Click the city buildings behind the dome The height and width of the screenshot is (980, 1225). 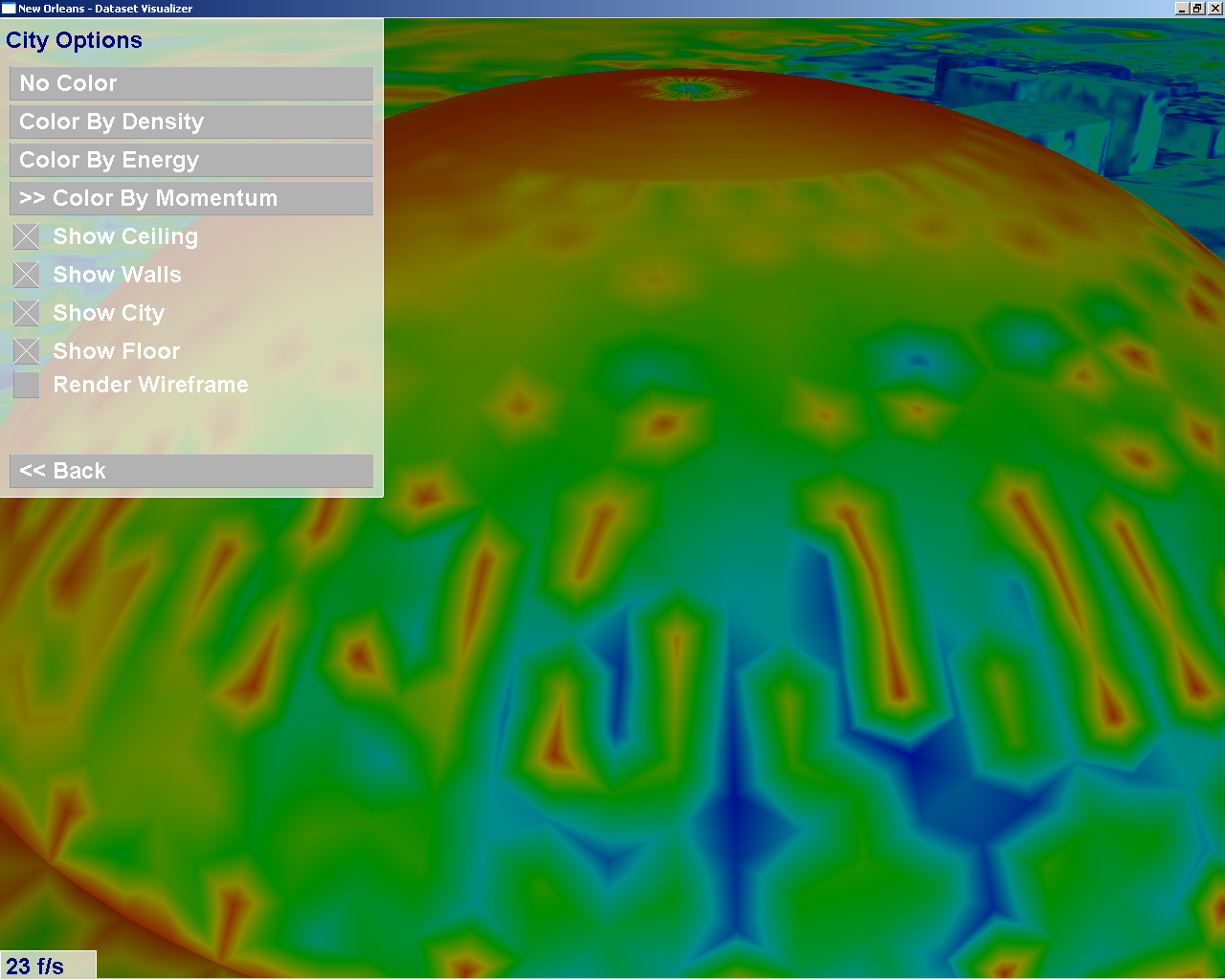point(1053,105)
